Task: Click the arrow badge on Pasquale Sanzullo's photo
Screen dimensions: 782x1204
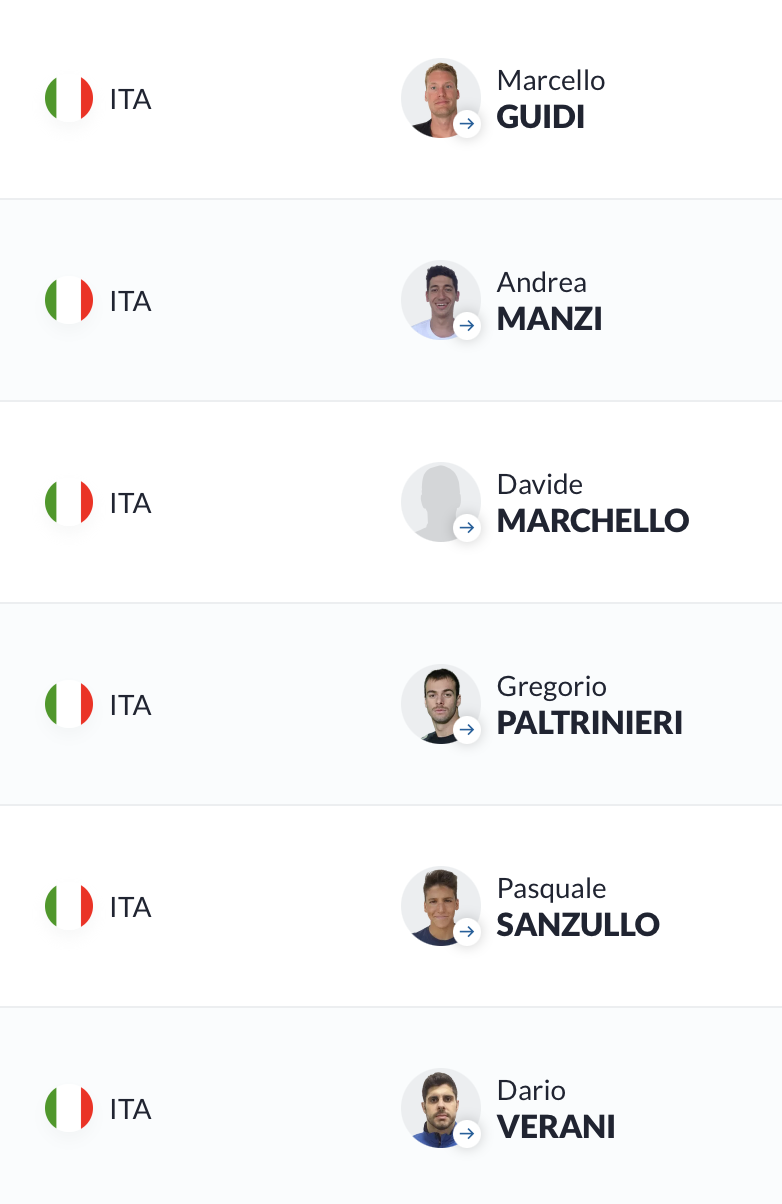Action: (x=467, y=932)
